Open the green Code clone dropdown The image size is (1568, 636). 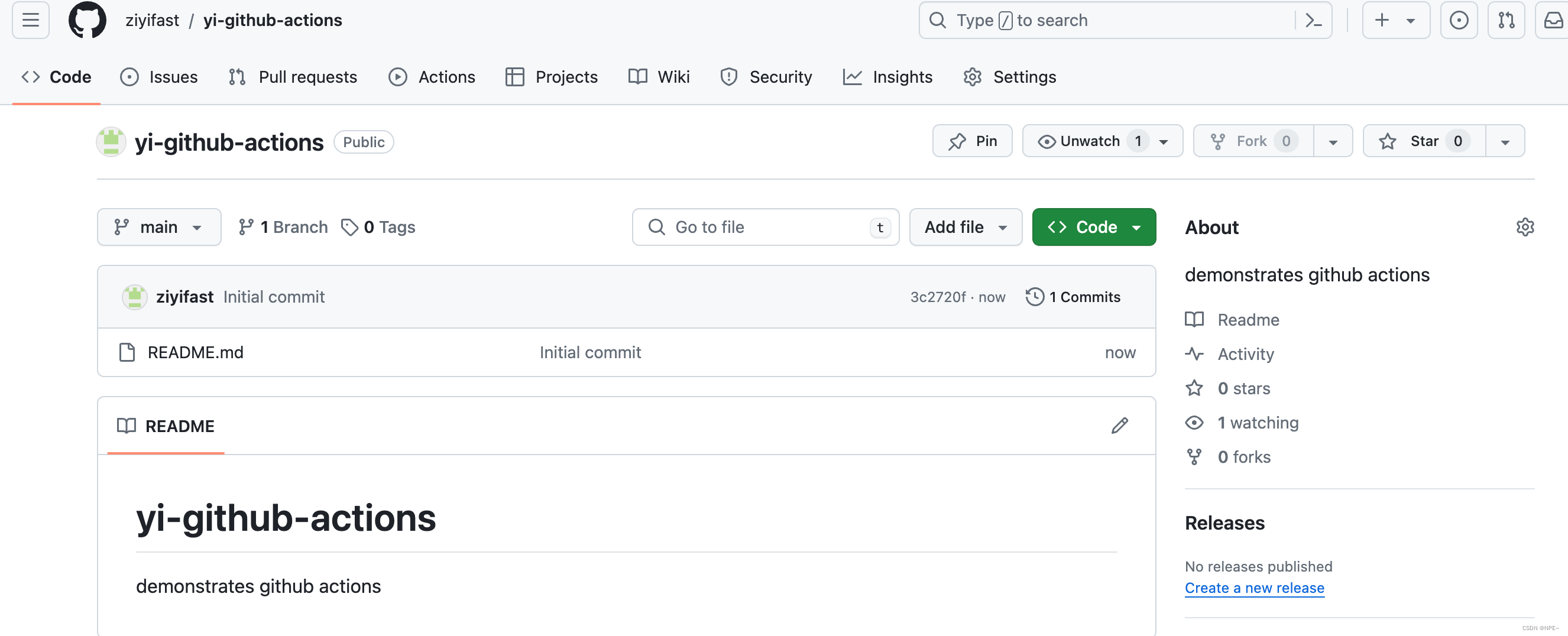1093,227
